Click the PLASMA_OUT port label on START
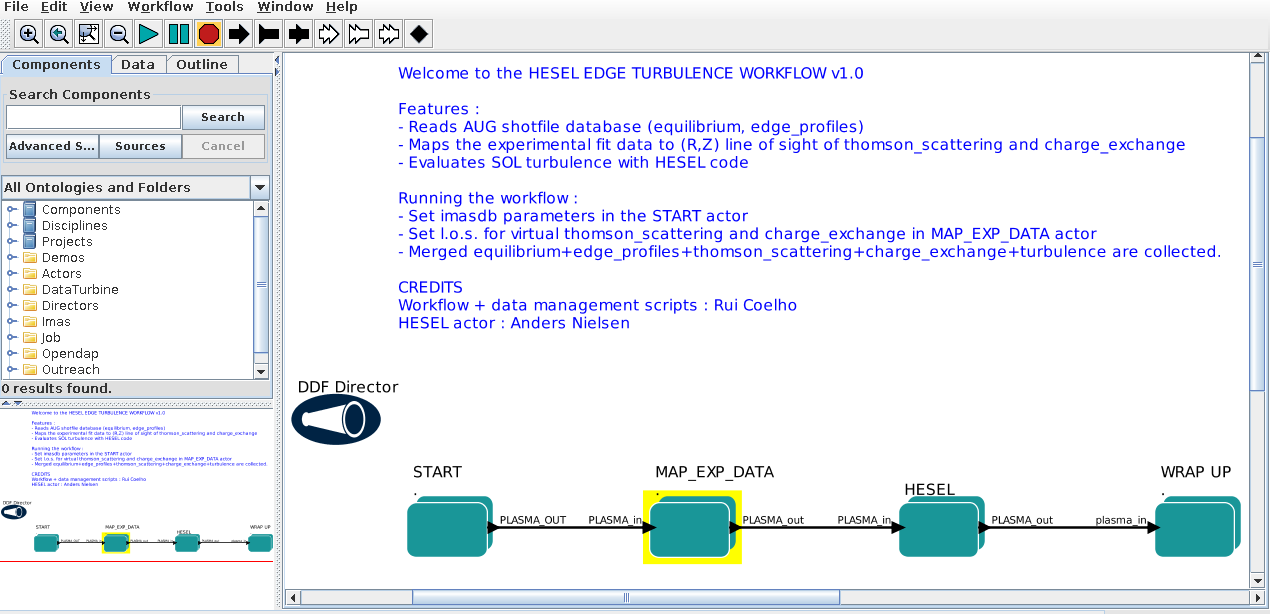This screenshot has height=614, width=1270. click(533, 520)
